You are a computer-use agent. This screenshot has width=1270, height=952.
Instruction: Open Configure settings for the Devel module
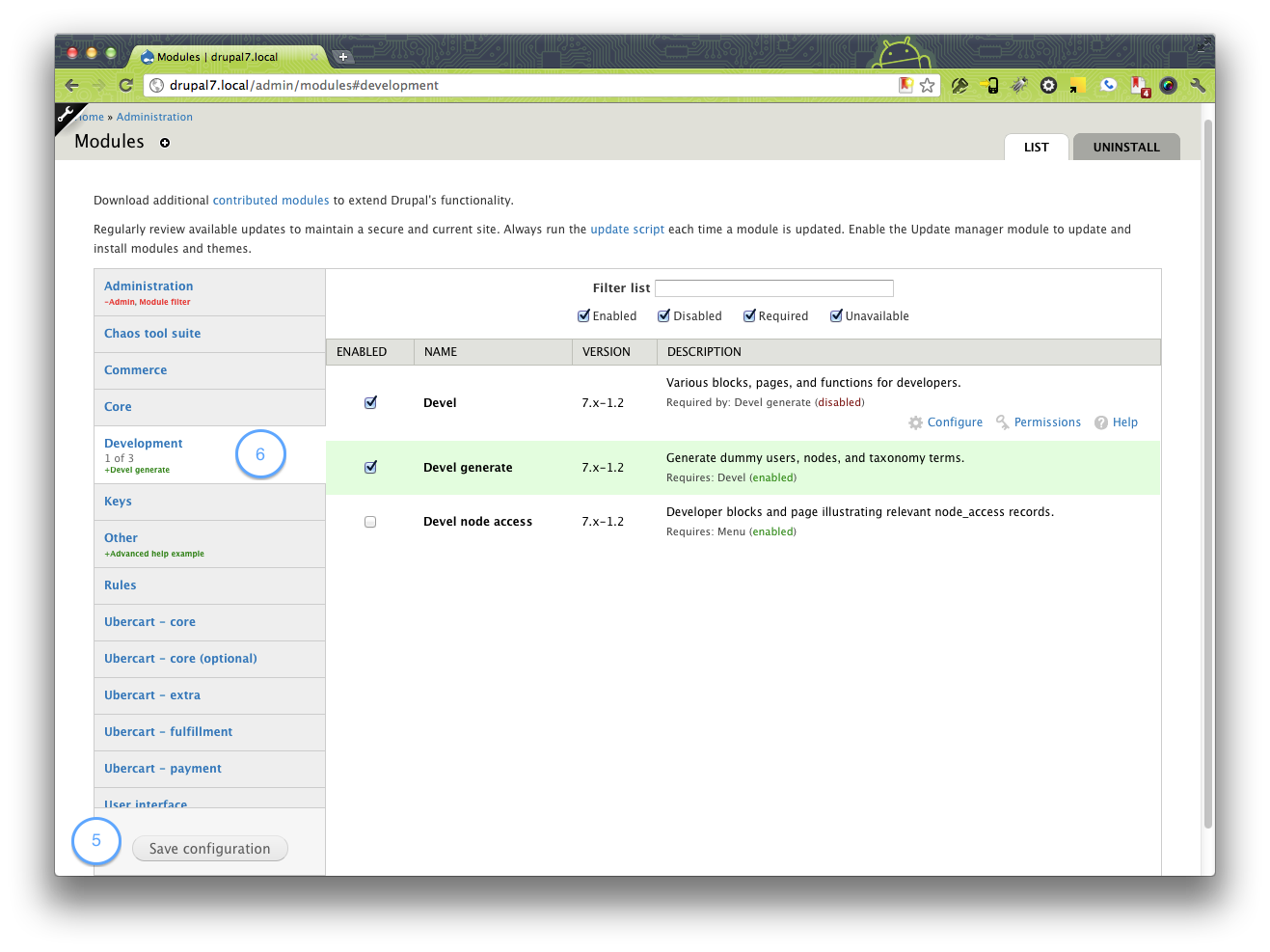click(x=955, y=422)
